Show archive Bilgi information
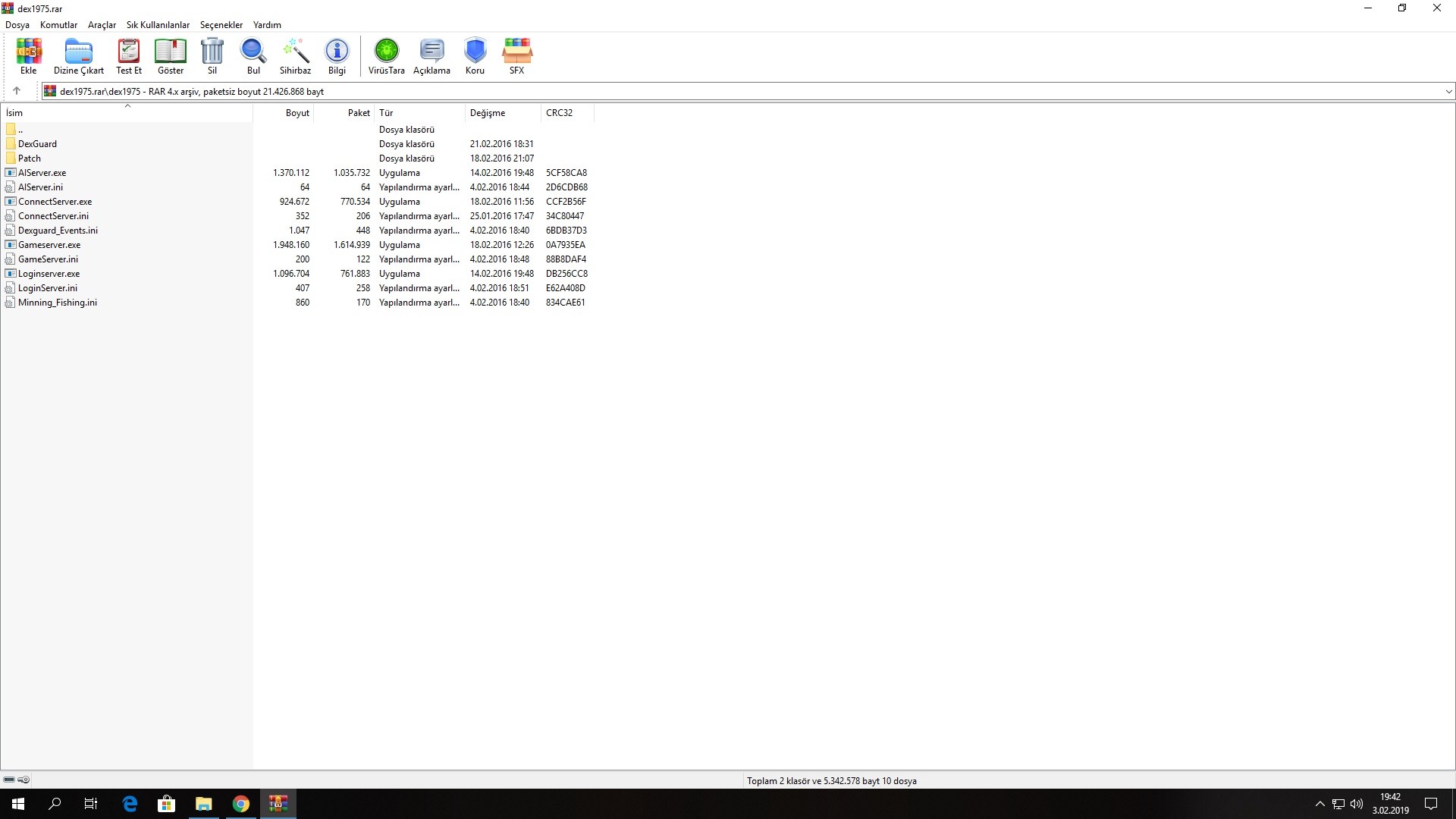Viewport: 1456px width, 819px height. point(337,56)
